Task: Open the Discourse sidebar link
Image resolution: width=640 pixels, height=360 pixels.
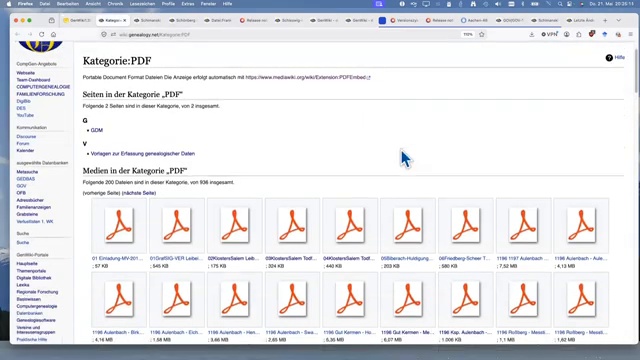Action: [x=26, y=137]
